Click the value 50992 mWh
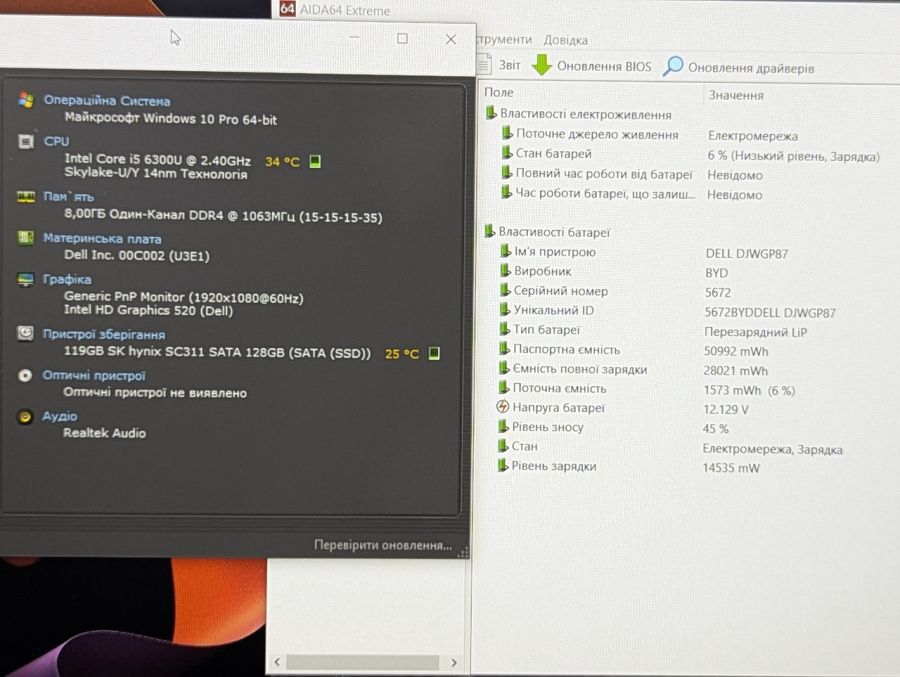The height and width of the screenshot is (677, 900). click(x=736, y=351)
